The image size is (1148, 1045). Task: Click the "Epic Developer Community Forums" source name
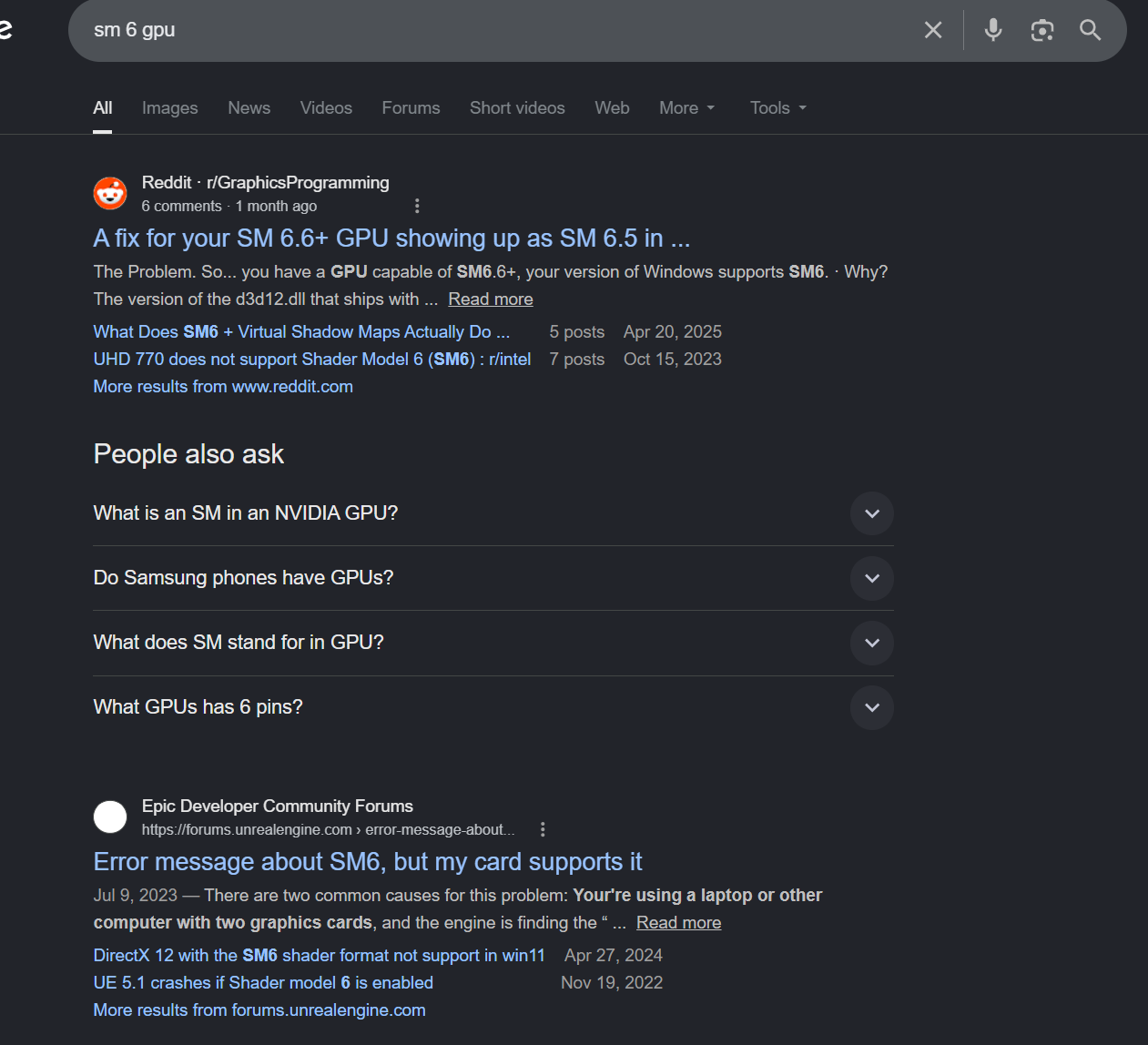point(278,807)
